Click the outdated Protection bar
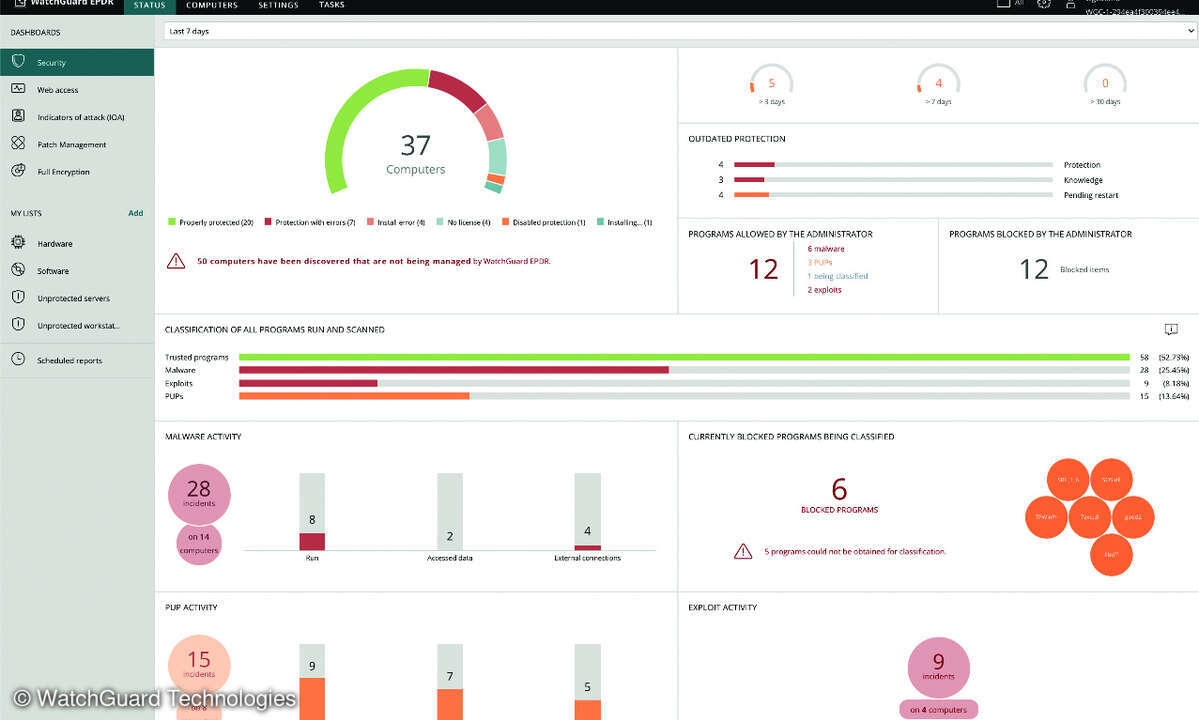1199x720 pixels. tap(893, 164)
